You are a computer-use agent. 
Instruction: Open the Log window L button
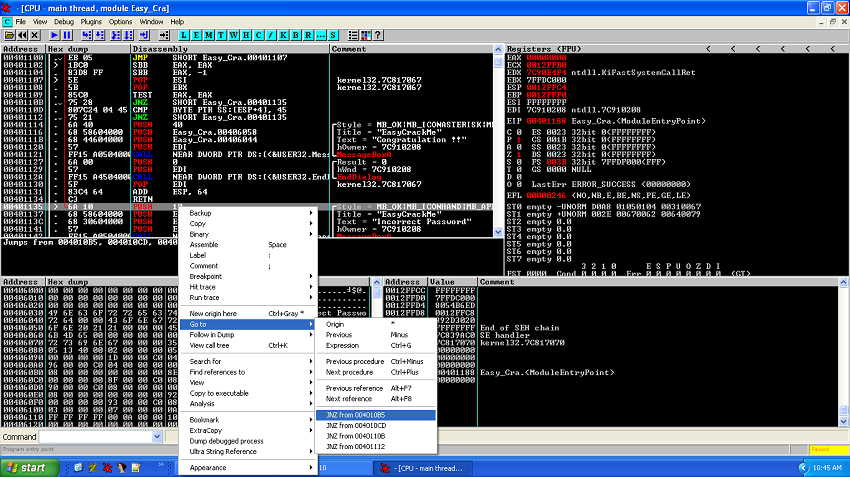[184, 35]
